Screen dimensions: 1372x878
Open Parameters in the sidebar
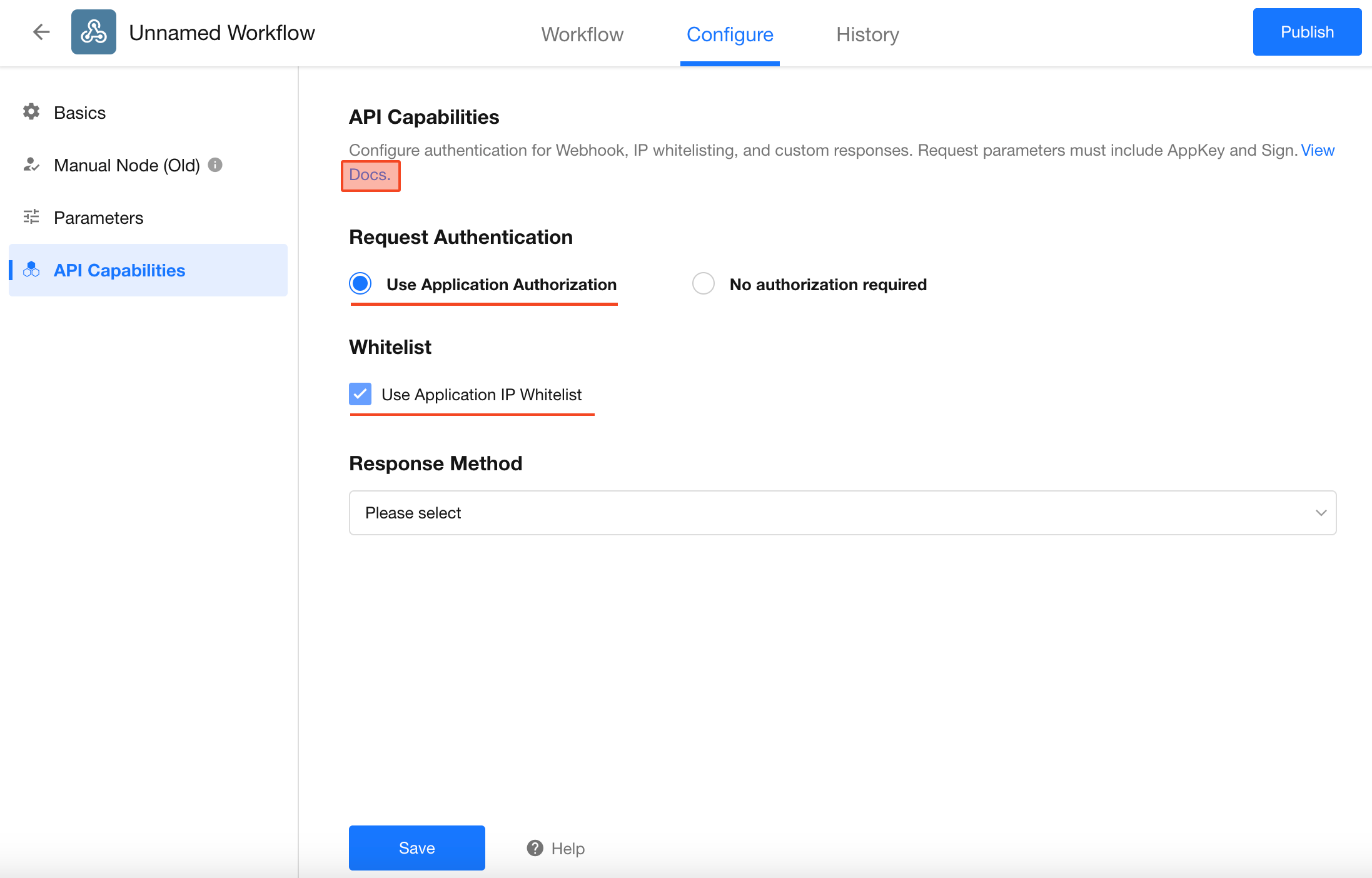pos(98,218)
